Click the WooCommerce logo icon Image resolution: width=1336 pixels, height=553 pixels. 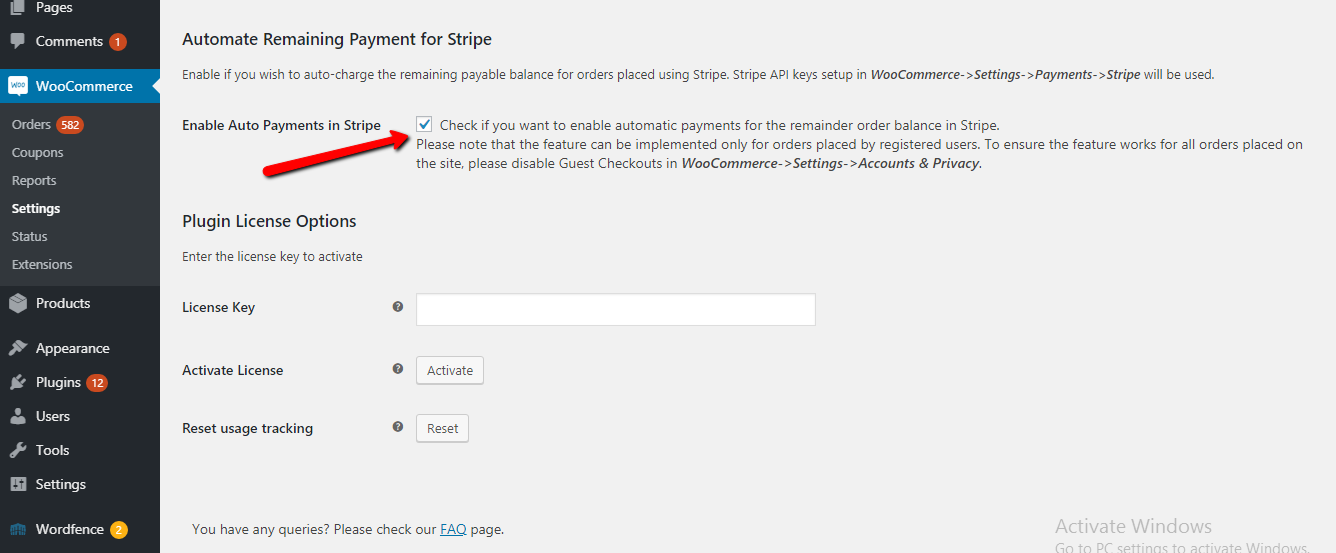click(x=18, y=86)
